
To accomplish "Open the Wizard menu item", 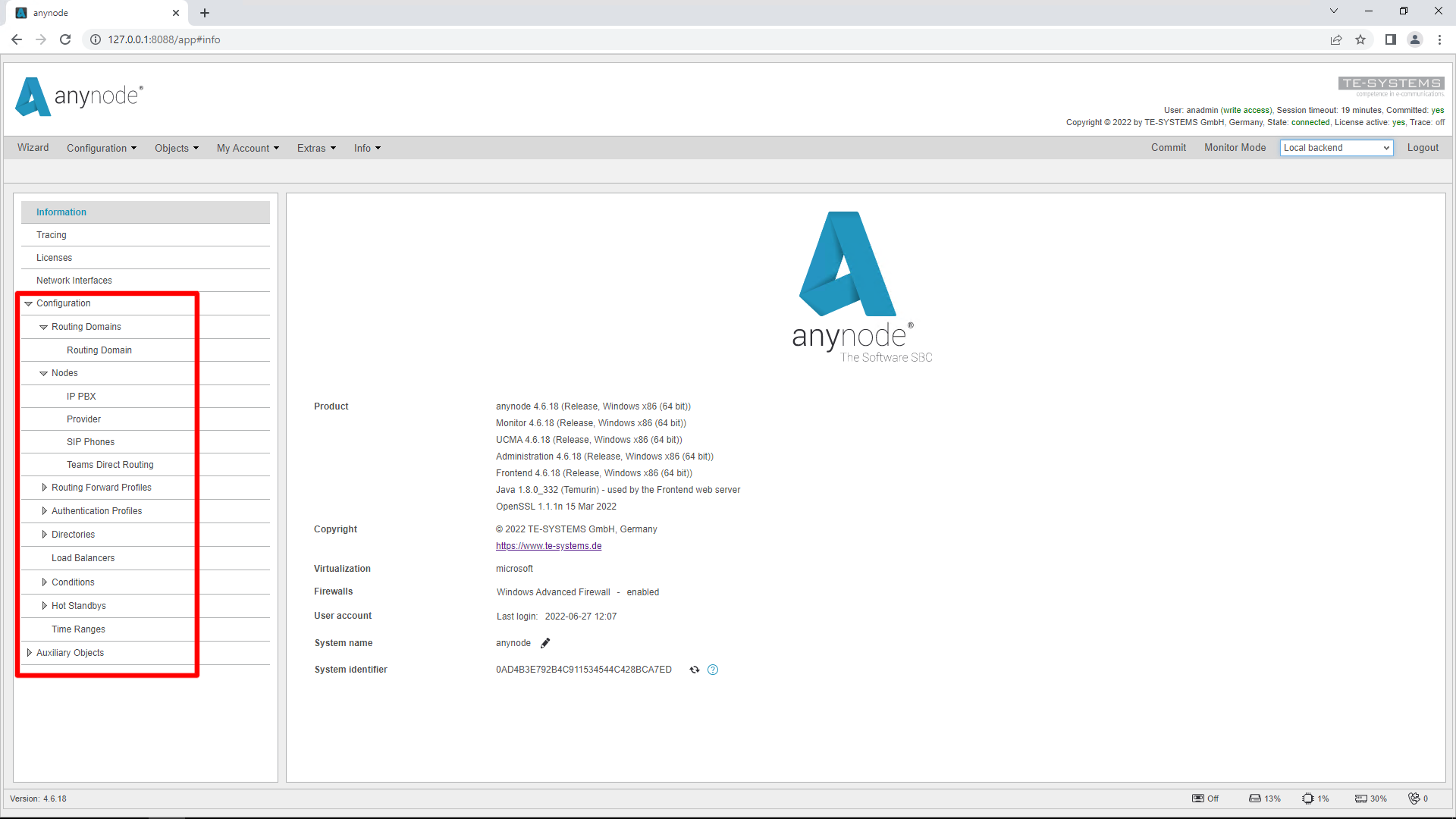I will 33,148.
